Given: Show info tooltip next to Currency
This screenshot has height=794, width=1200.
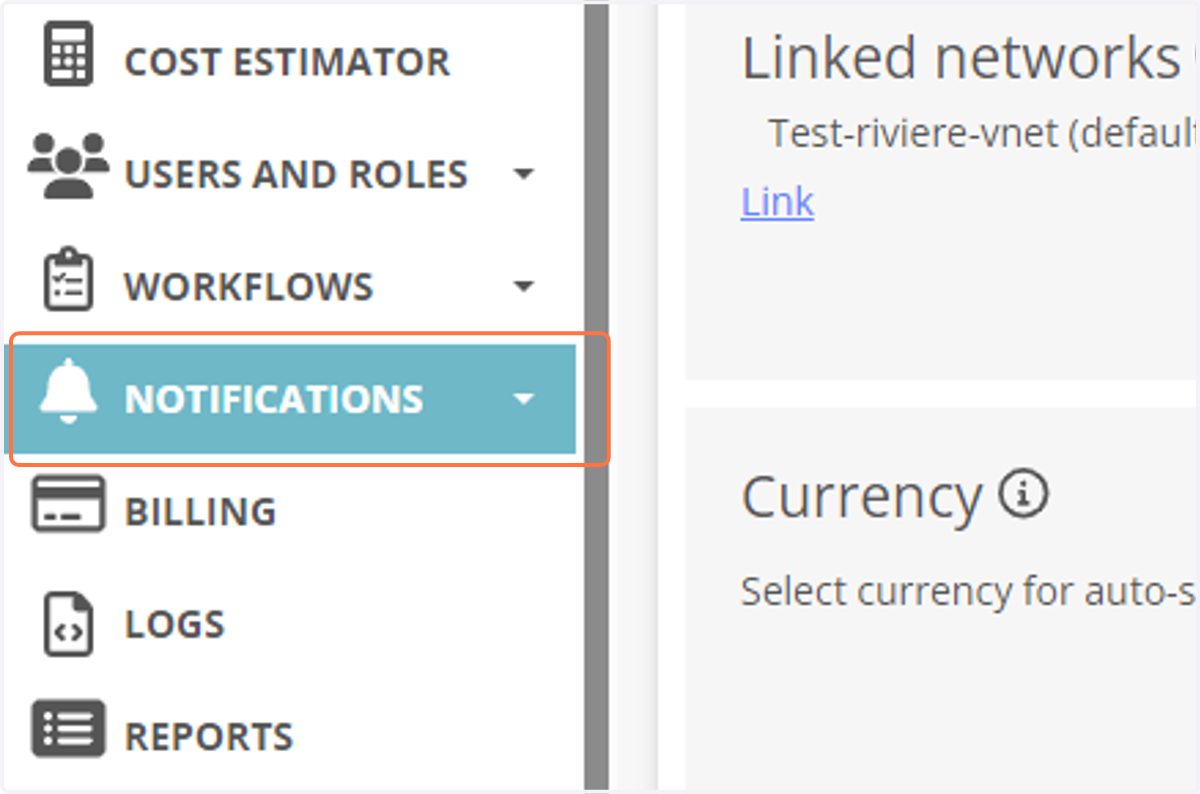Looking at the screenshot, I should (1024, 494).
